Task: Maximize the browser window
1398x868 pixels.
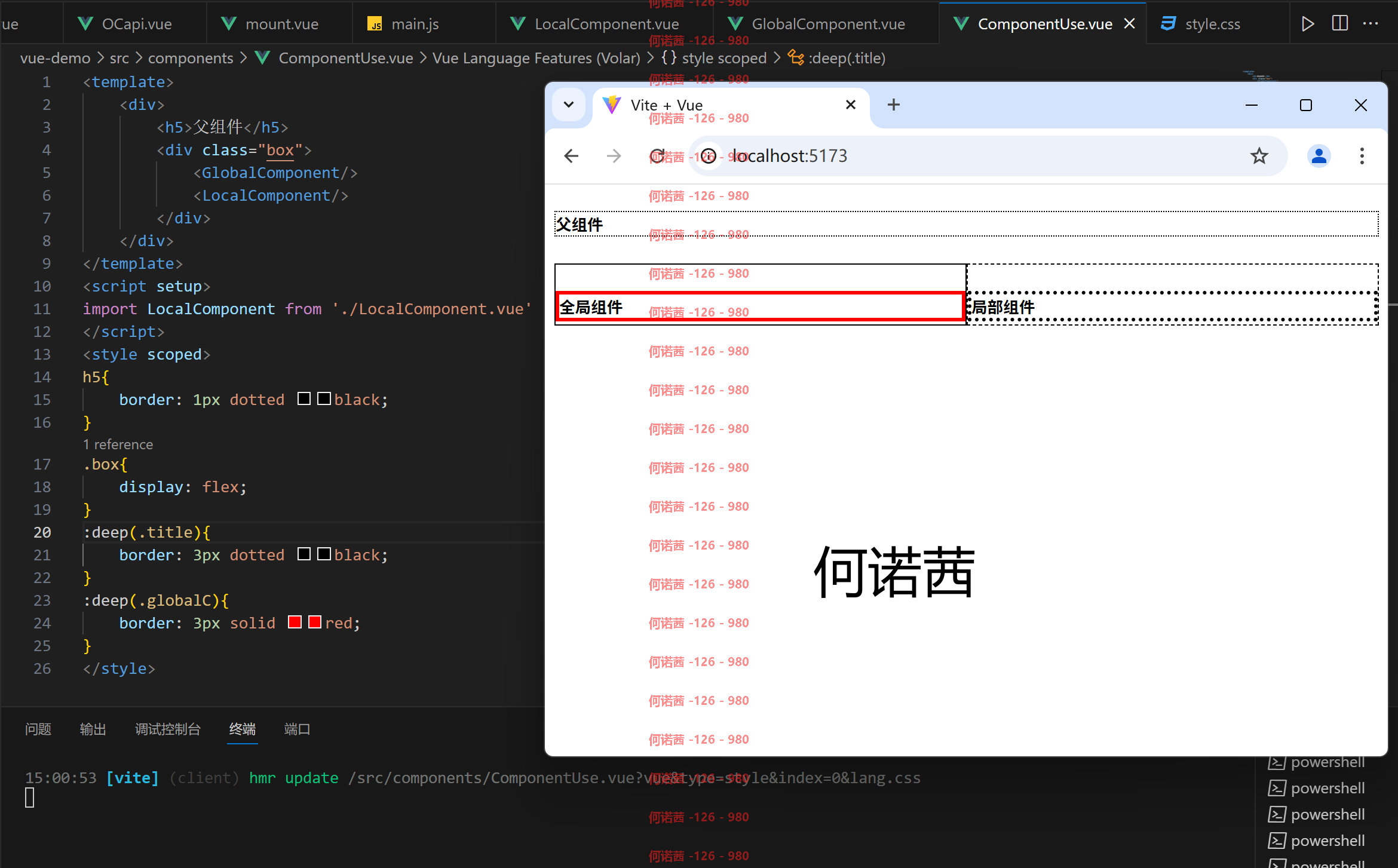Action: tap(1306, 105)
